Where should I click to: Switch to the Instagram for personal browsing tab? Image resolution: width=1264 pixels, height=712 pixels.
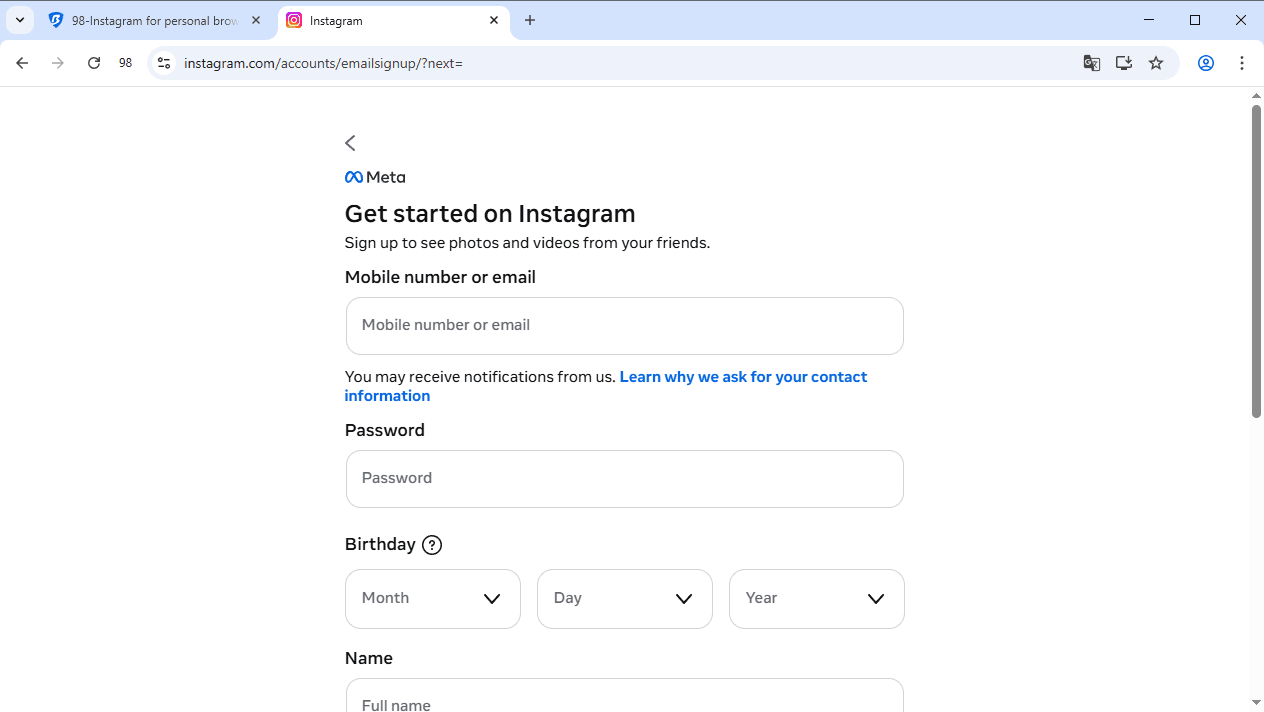(x=150, y=20)
